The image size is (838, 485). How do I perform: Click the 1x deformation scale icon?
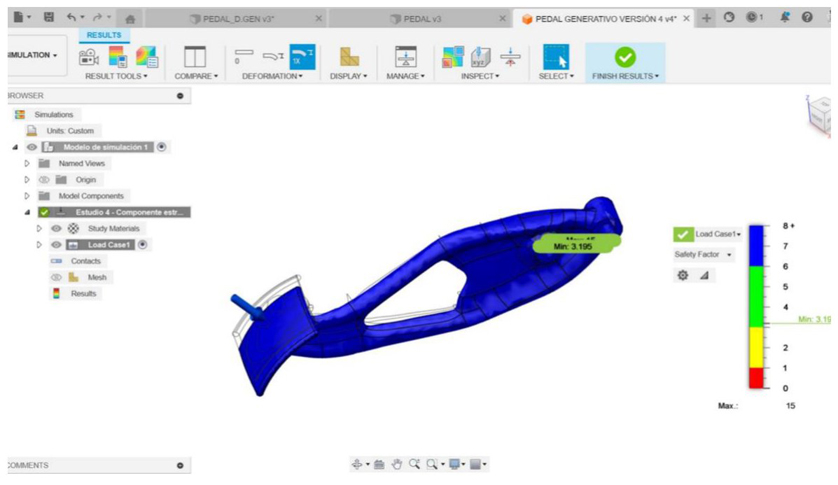[302, 57]
